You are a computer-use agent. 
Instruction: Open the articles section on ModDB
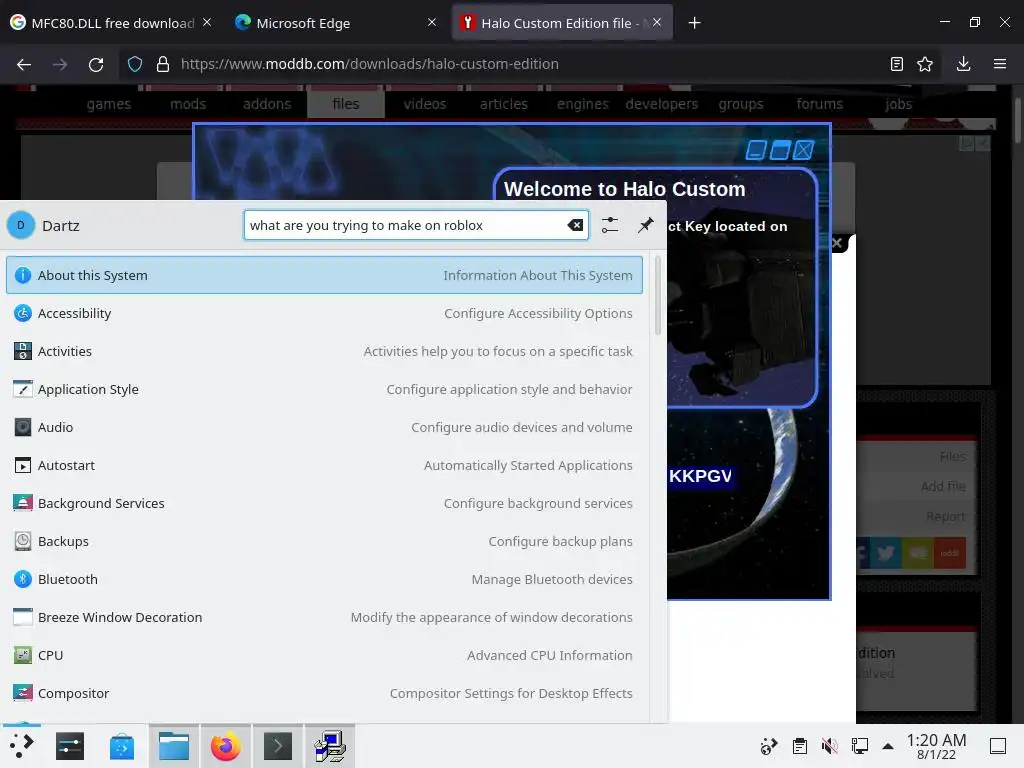pyautogui.click(x=504, y=104)
